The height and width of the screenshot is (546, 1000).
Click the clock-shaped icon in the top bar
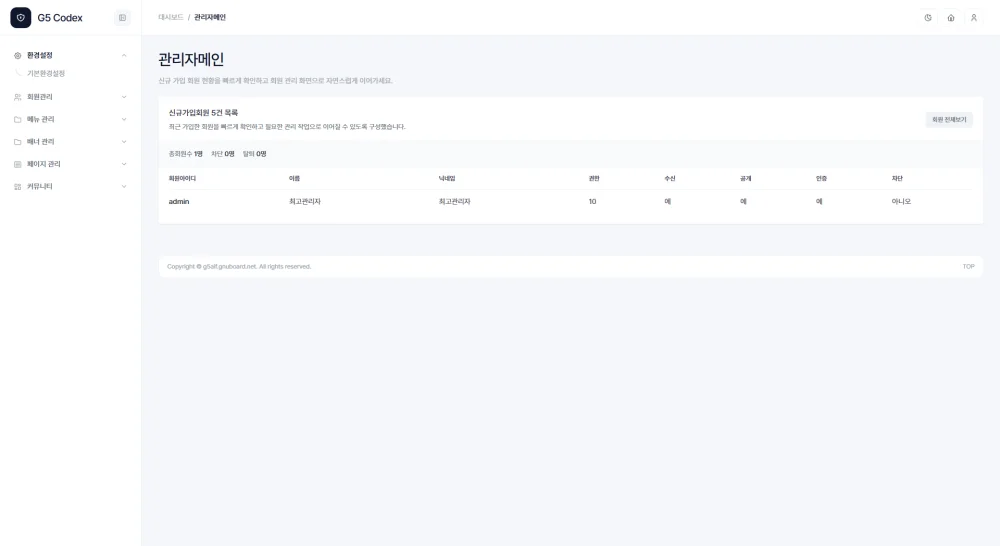pos(928,18)
